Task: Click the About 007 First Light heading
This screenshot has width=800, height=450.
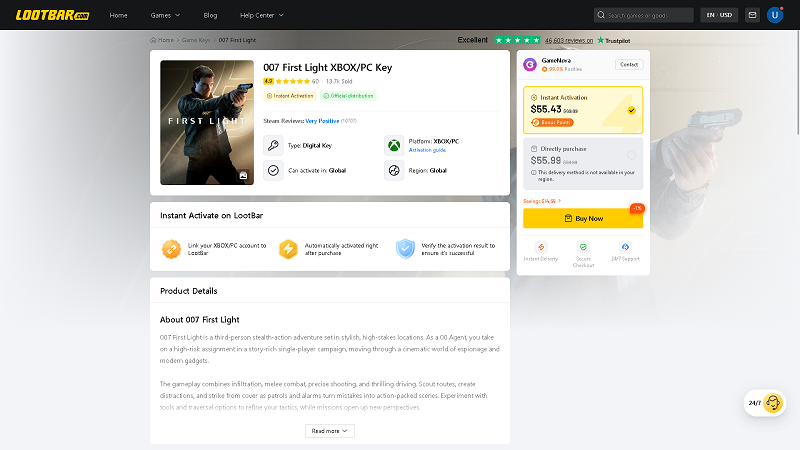Action: tap(199, 320)
